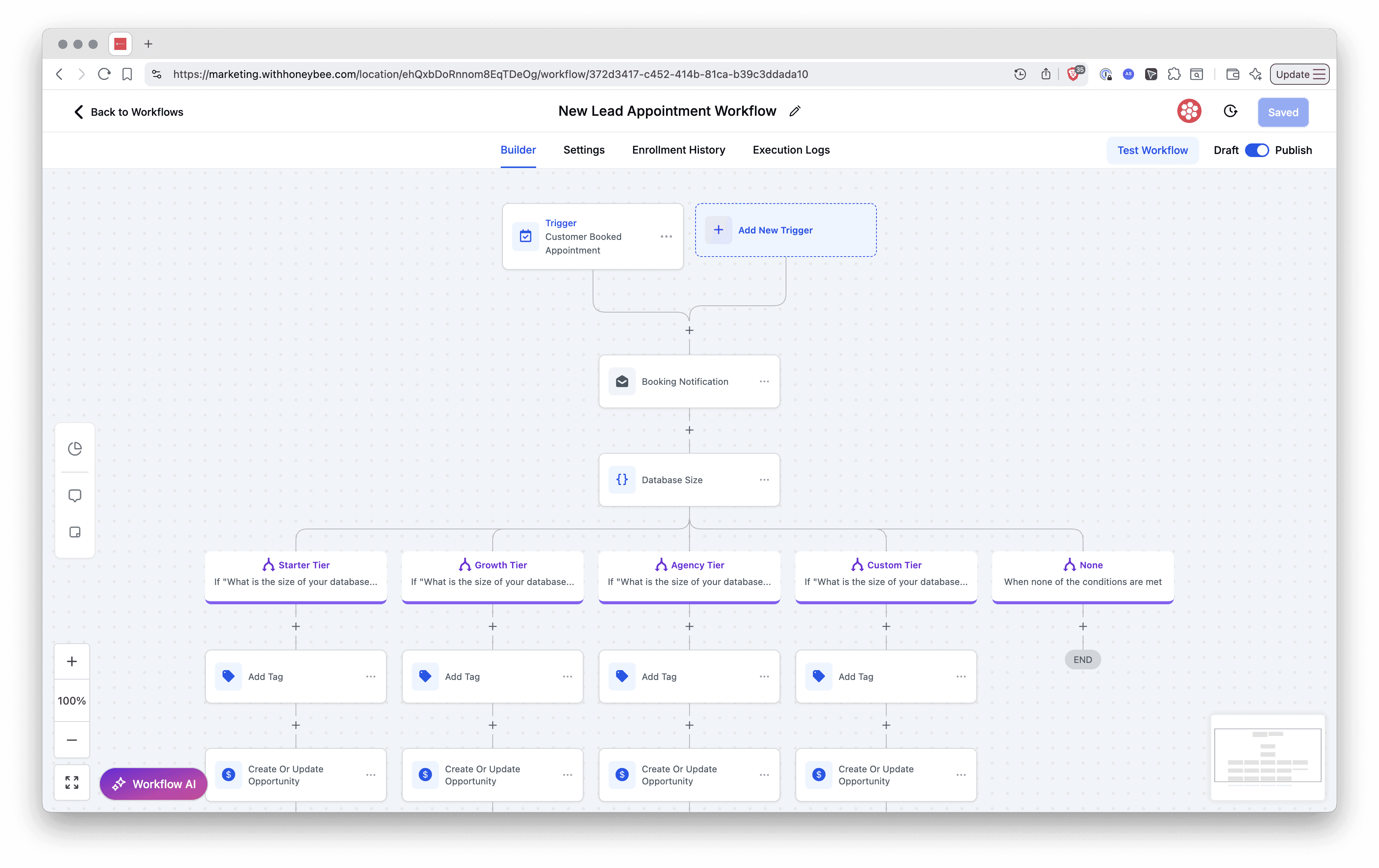This screenshot has width=1379, height=868.
Task: Switch to the Execution Logs tab
Action: (x=791, y=150)
